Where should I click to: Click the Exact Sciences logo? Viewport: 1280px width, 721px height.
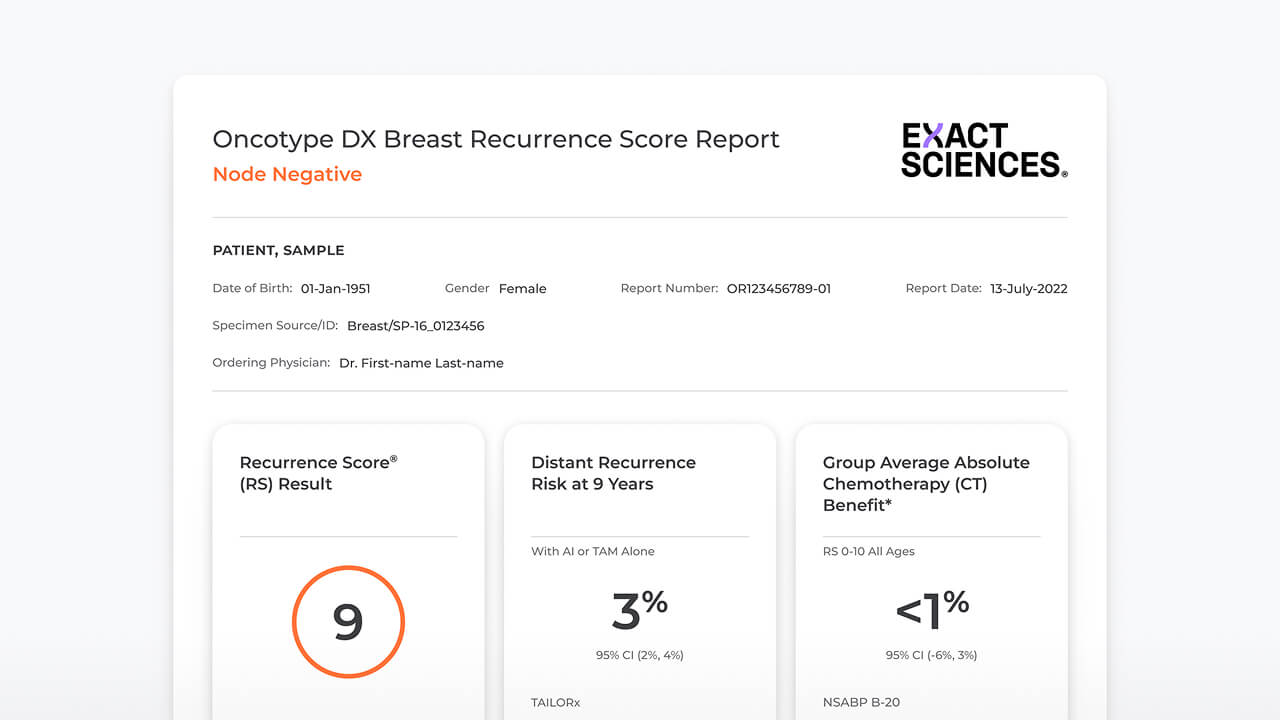pyautogui.click(x=984, y=151)
